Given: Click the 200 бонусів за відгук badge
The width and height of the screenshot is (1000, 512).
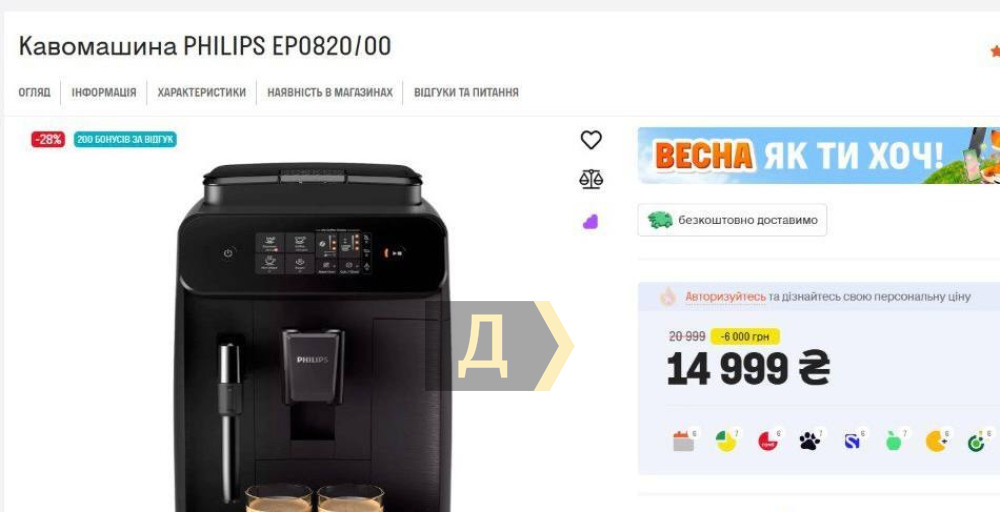Looking at the screenshot, I should tap(125, 140).
